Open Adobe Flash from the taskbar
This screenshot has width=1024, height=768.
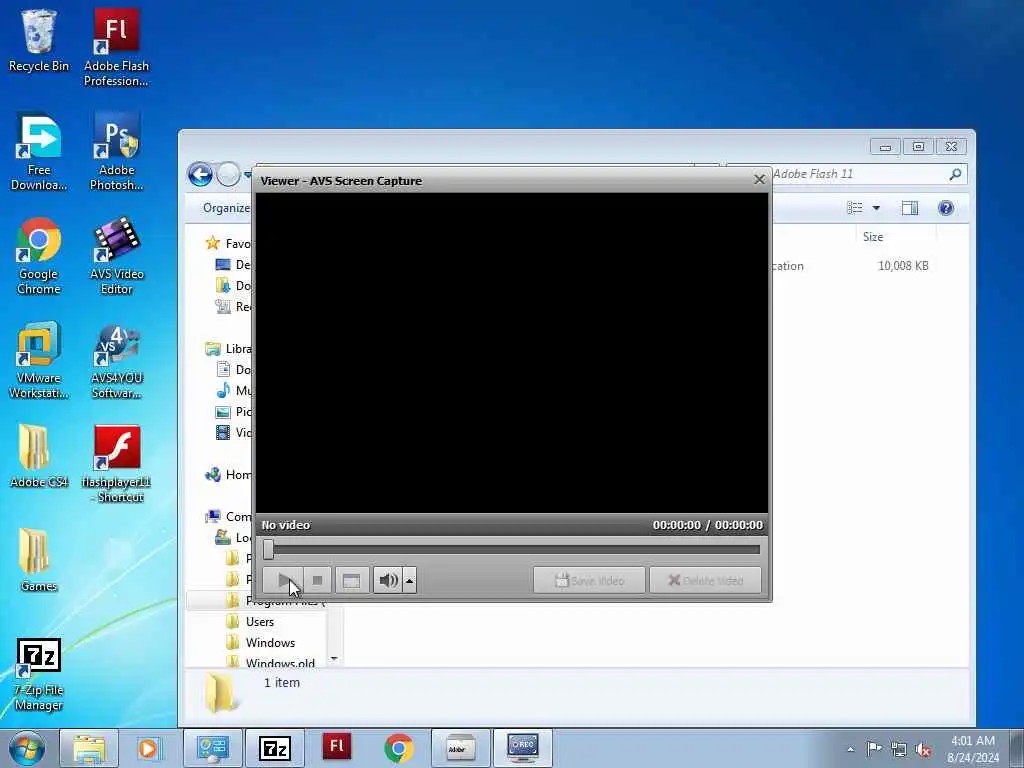click(336, 748)
